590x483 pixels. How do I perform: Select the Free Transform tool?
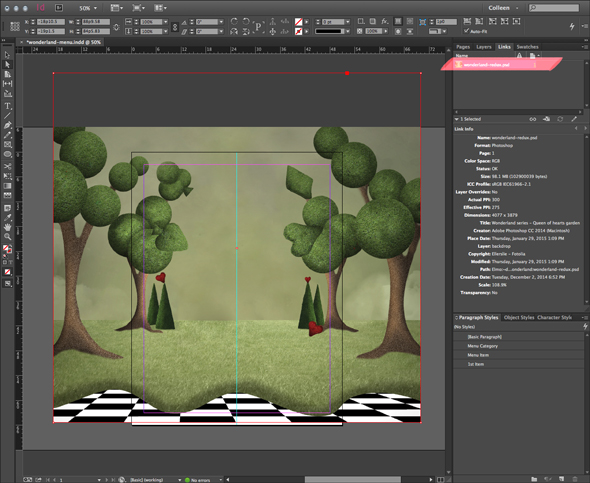click(x=7, y=176)
